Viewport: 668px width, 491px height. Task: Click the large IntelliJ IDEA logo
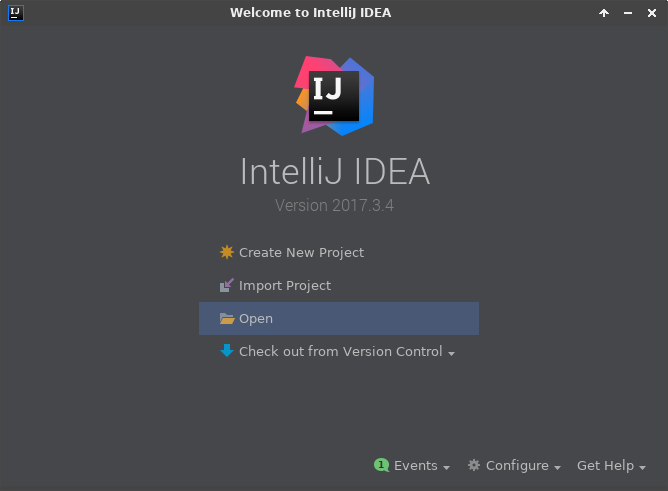click(335, 96)
